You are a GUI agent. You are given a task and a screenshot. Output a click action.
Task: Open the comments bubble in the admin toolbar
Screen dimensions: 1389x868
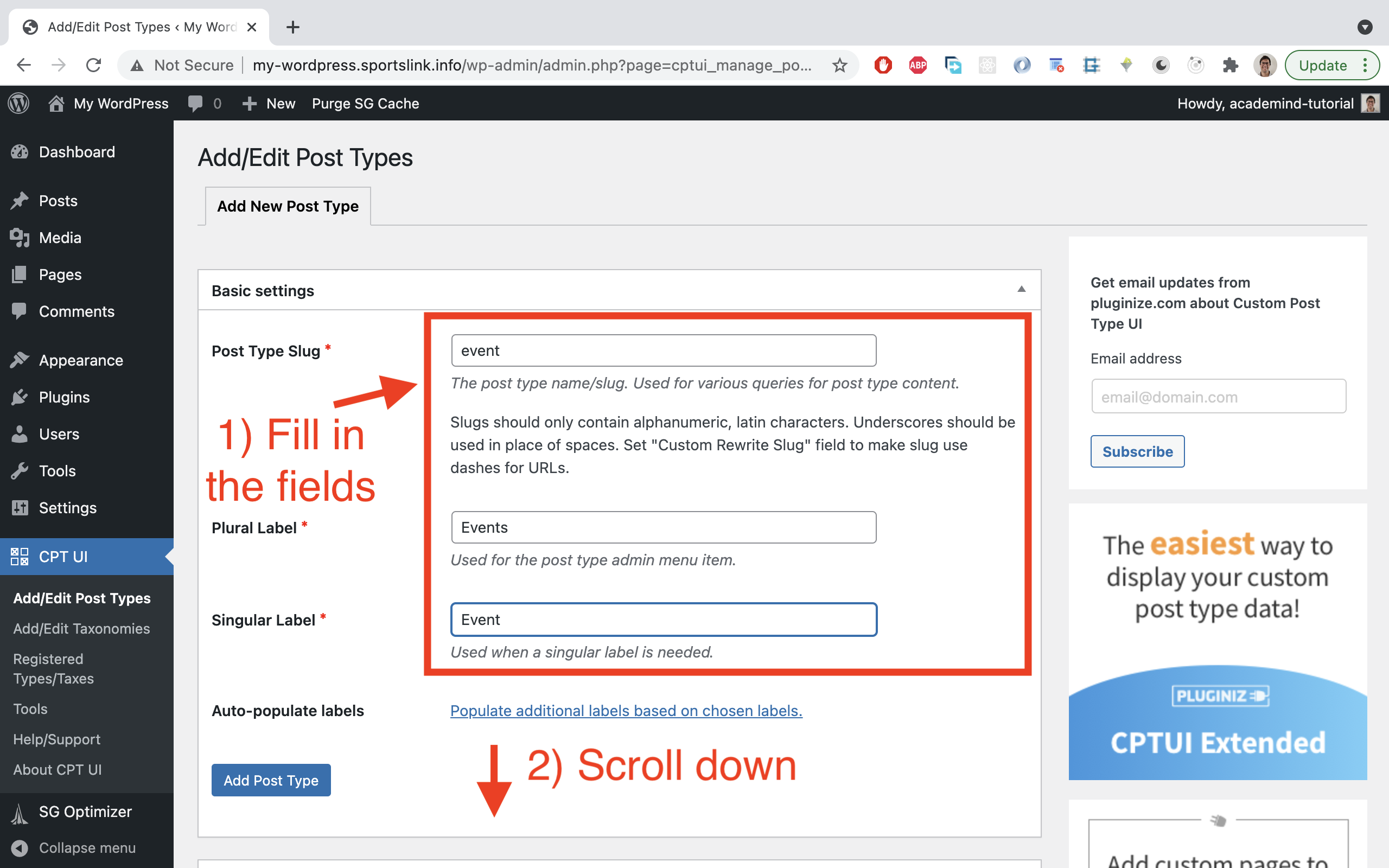[x=196, y=103]
